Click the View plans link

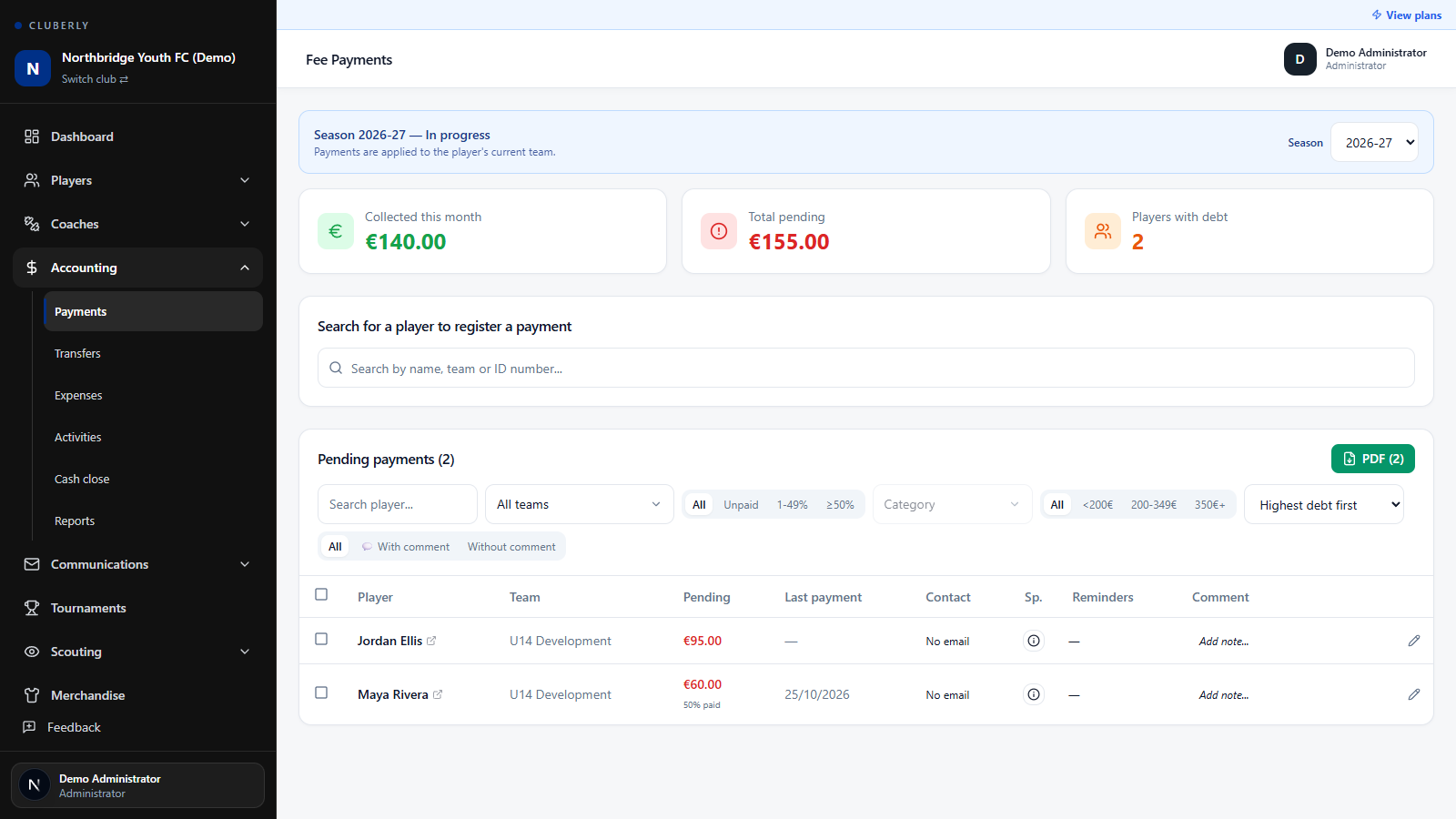(1407, 15)
